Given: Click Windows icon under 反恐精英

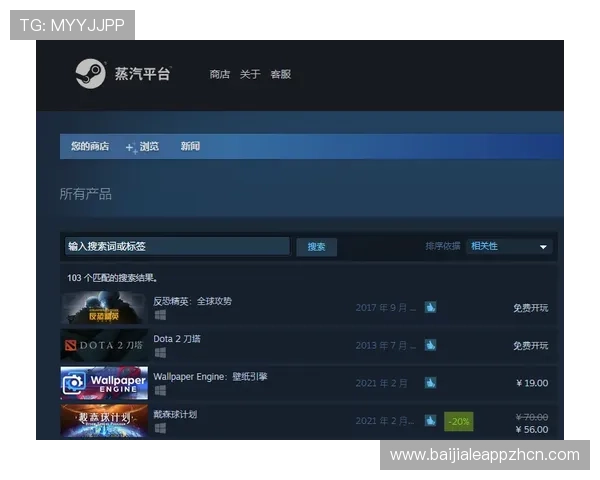Looking at the screenshot, I should (x=160, y=315).
